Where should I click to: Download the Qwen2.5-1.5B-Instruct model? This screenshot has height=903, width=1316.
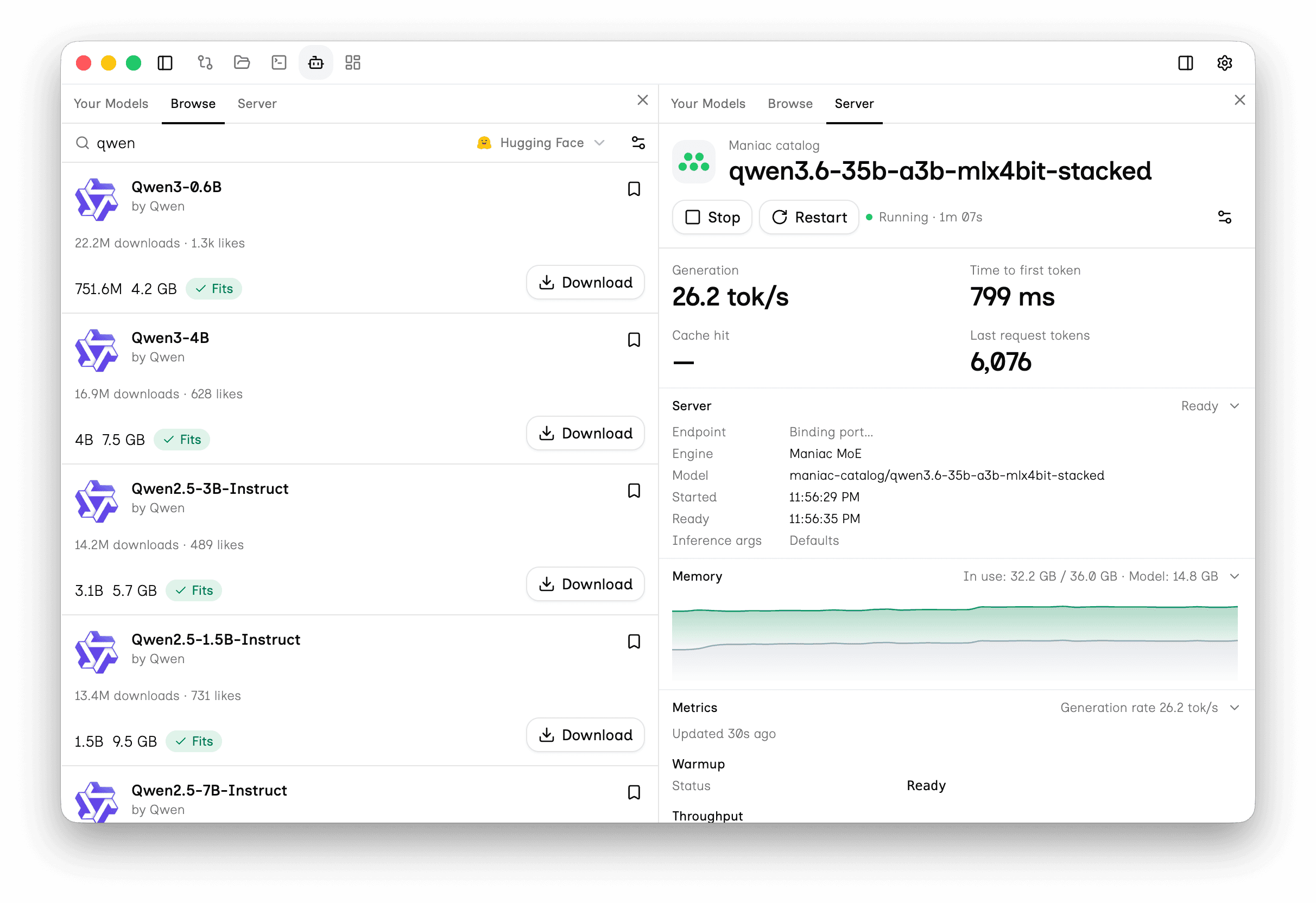(x=585, y=735)
